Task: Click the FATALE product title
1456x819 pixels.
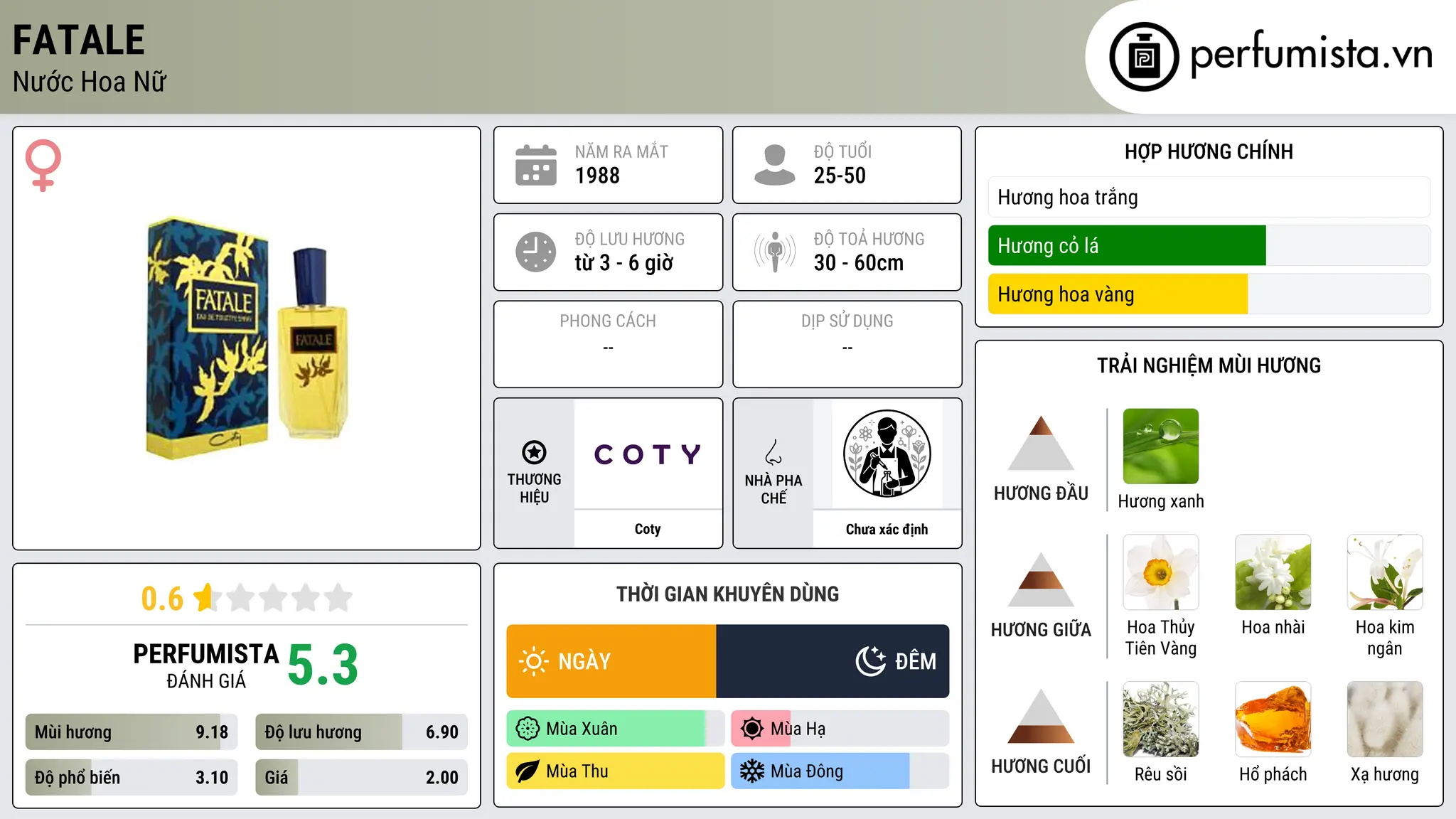Action: pyautogui.click(x=79, y=40)
